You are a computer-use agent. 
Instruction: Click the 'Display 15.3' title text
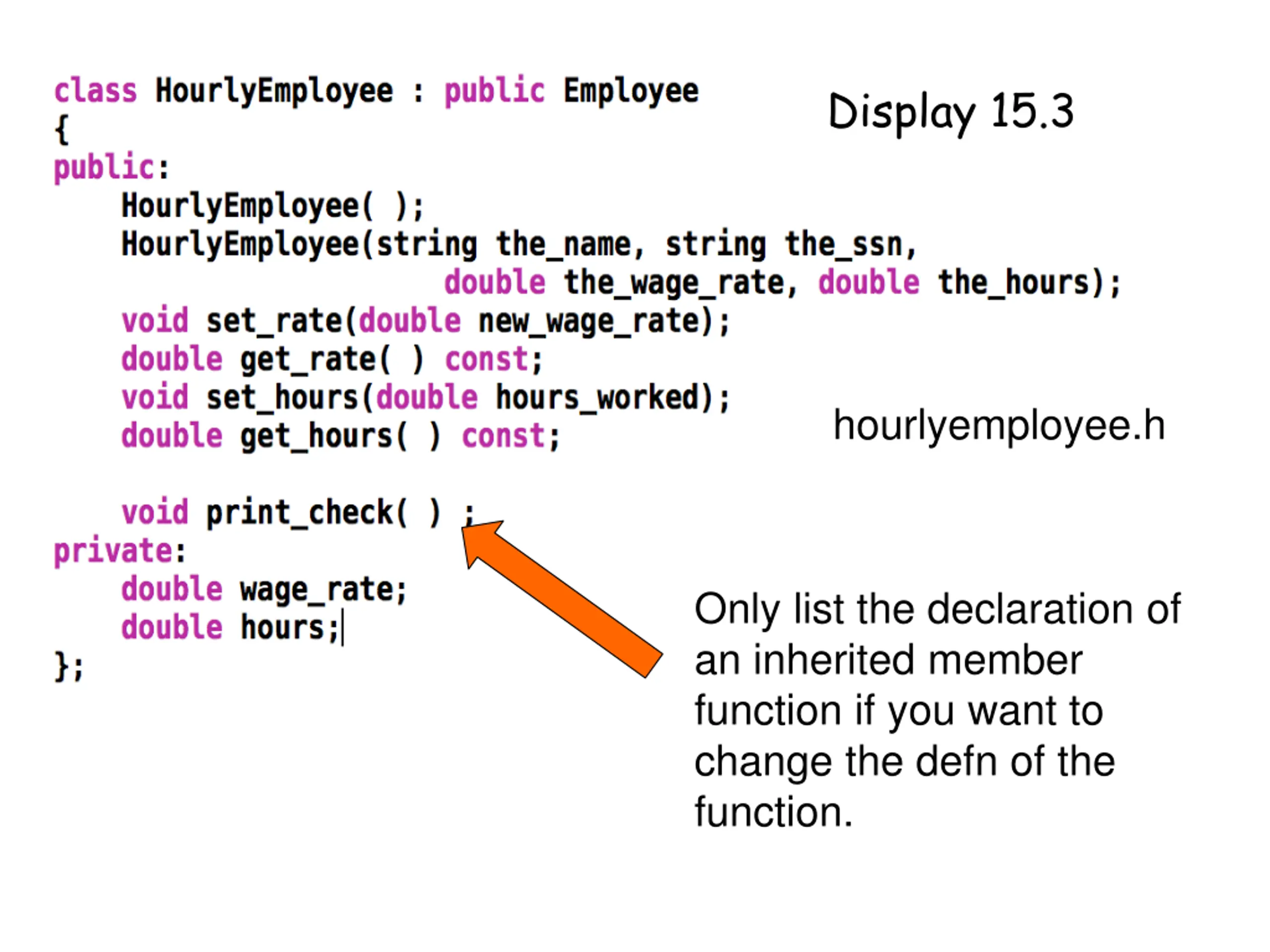point(950,113)
